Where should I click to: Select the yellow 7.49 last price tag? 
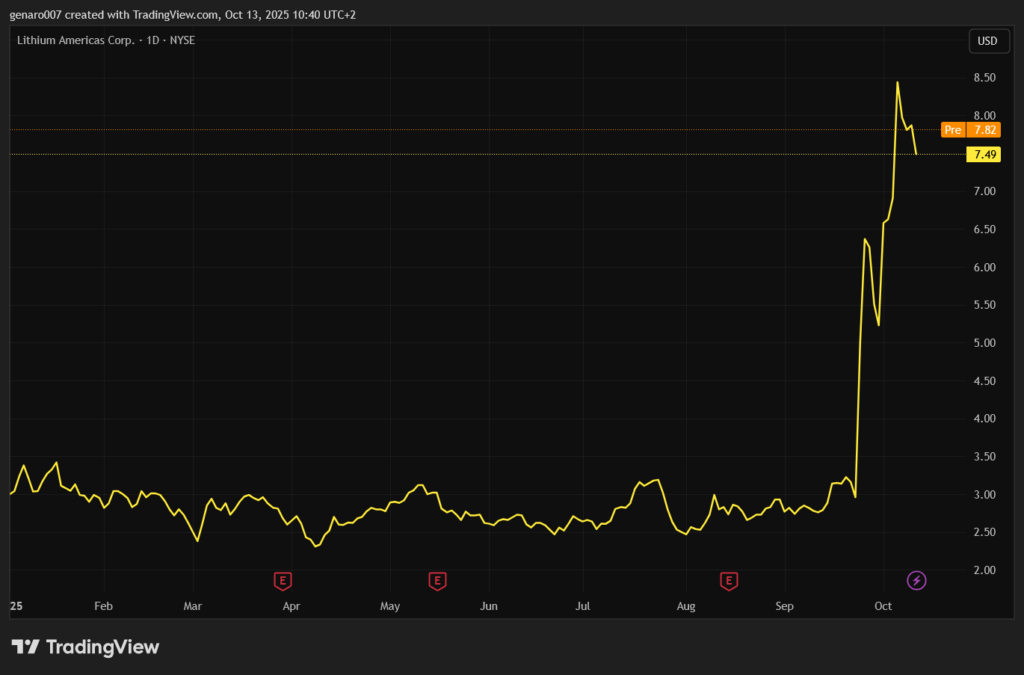pyautogui.click(x=985, y=154)
